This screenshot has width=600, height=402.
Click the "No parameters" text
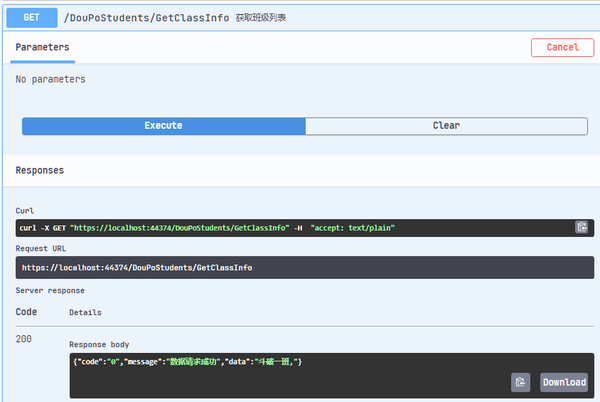(51, 80)
